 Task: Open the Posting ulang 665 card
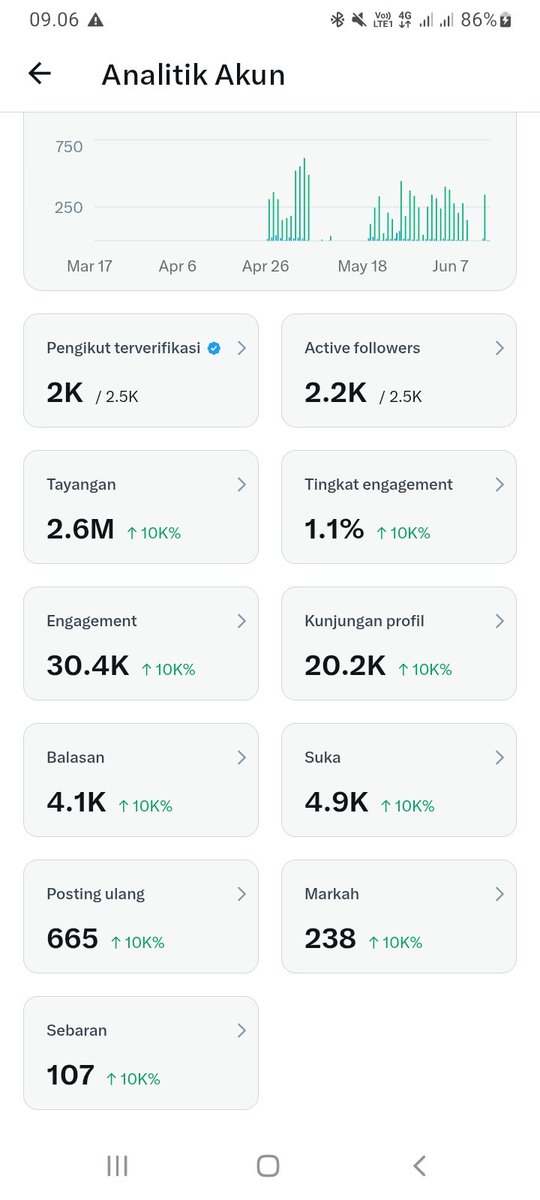point(141,916)
